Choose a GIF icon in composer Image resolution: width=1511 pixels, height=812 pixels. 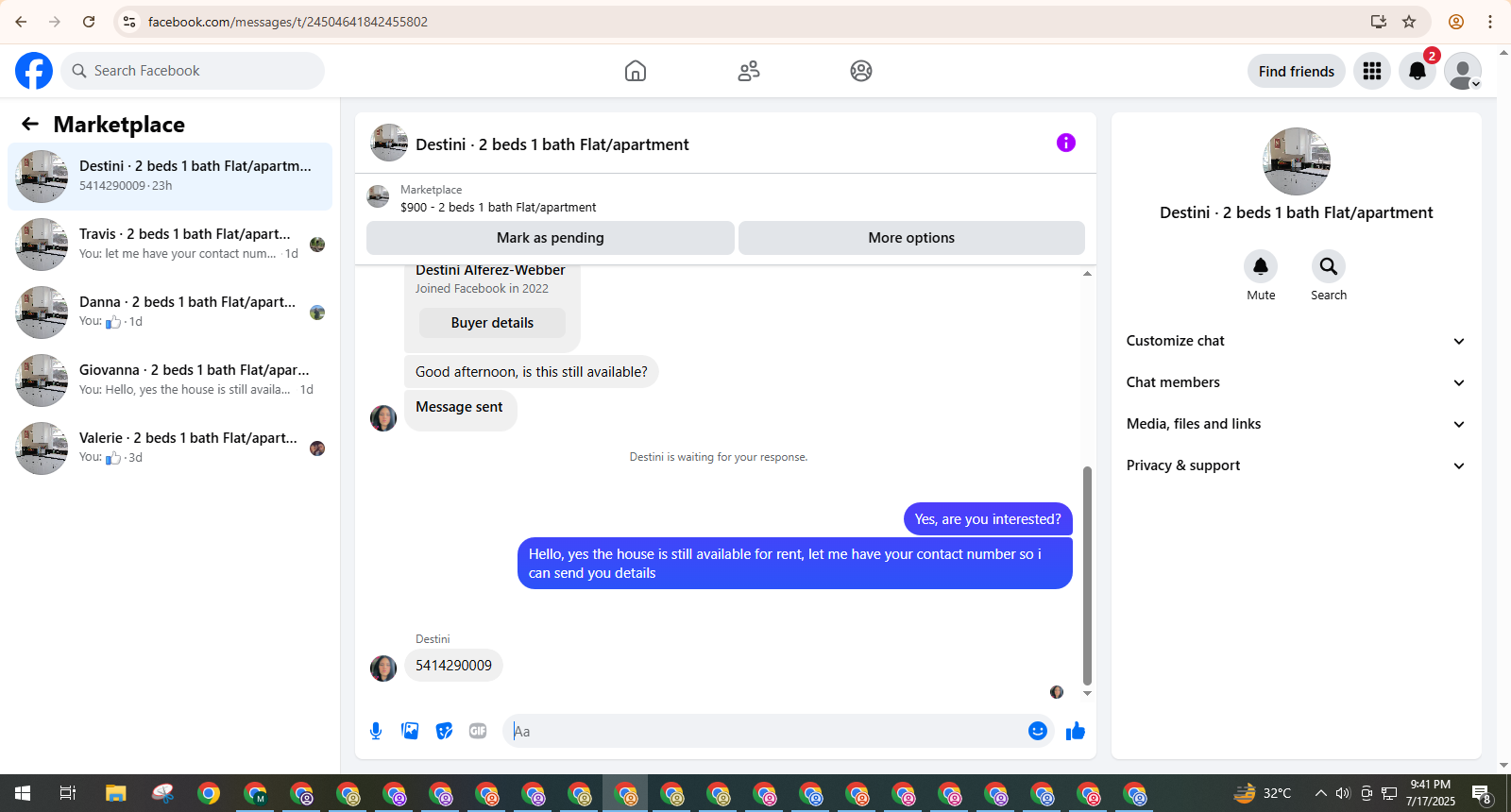(x=478, y=731)
